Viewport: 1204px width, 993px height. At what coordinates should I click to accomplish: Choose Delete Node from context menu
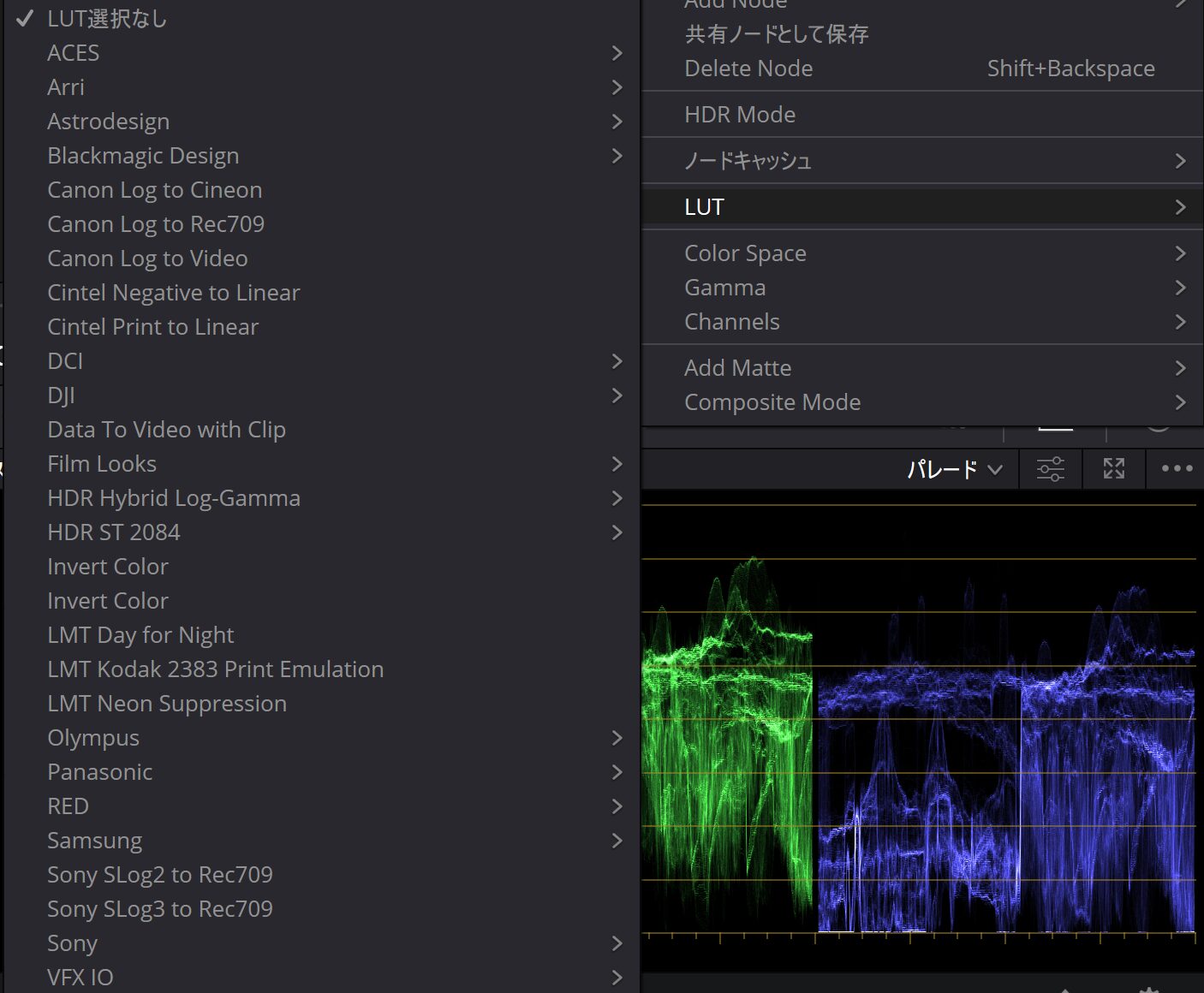[922, 68]
